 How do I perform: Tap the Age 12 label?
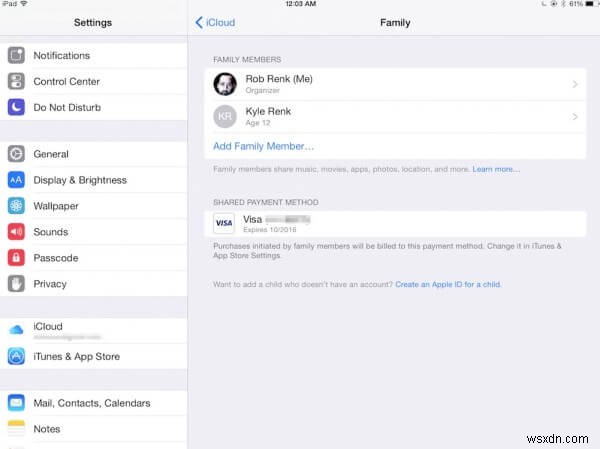(258, 123)
